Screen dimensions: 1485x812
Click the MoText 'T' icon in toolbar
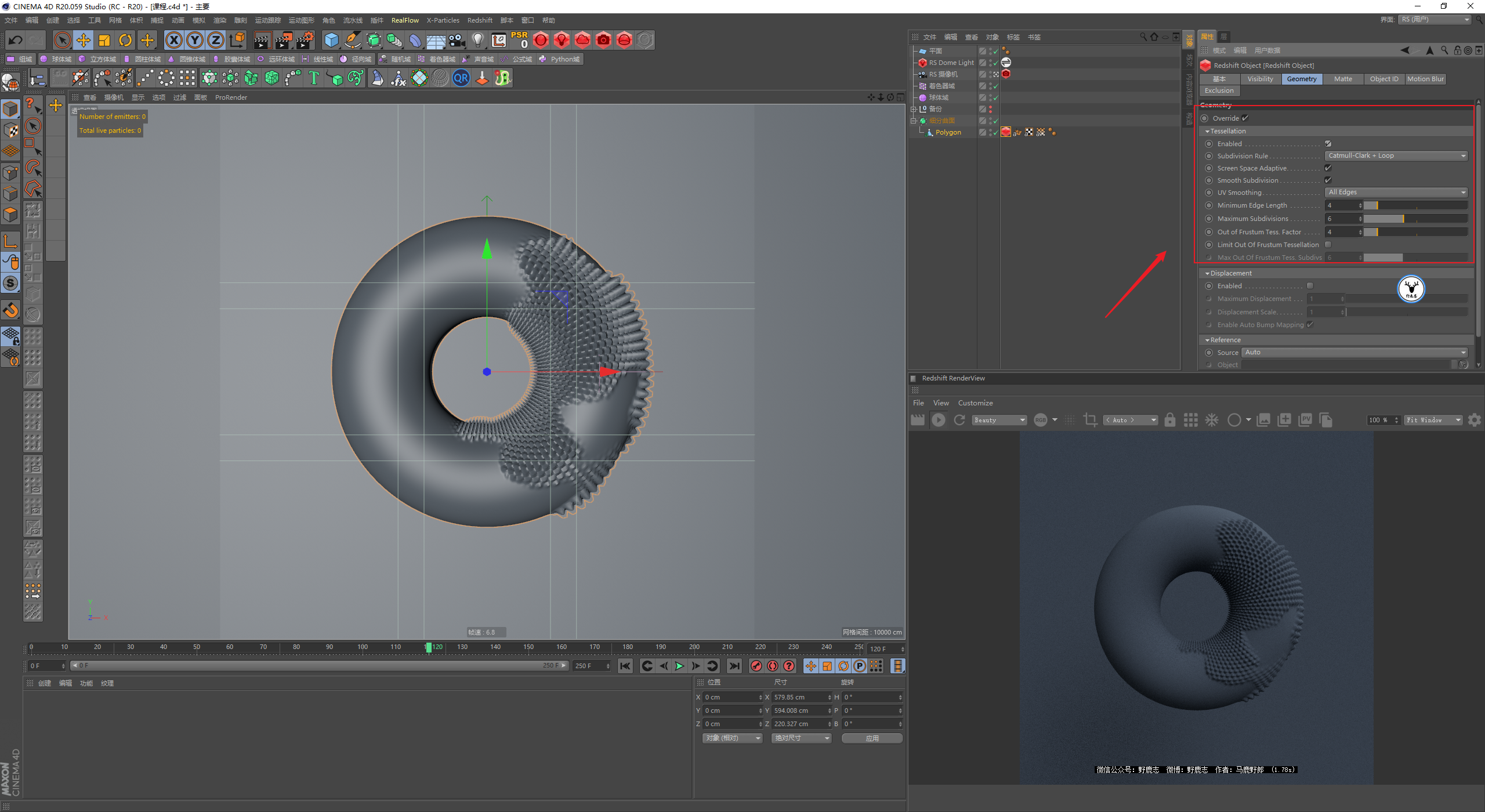[314, 78]
